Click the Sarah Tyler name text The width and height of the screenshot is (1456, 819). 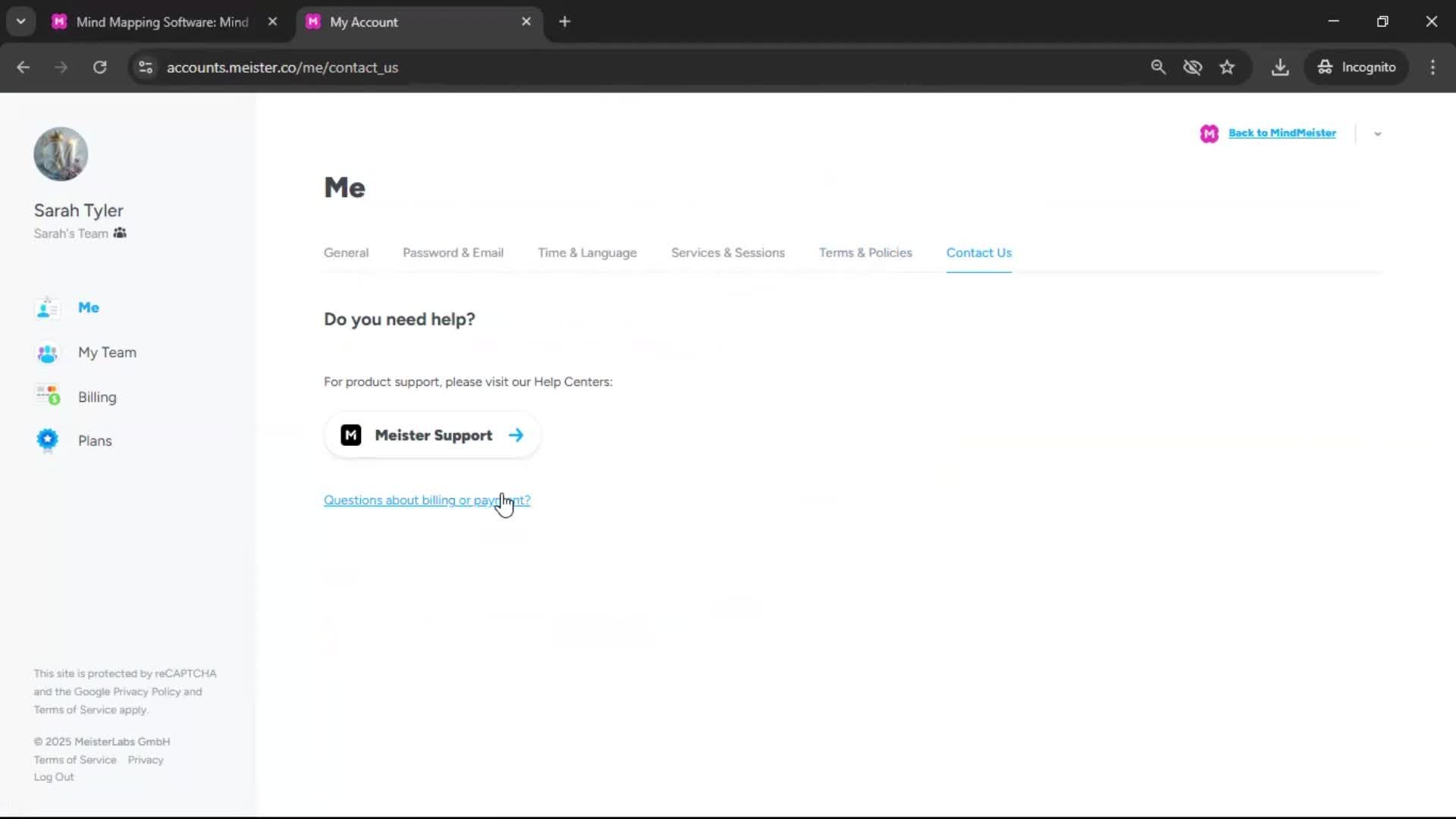pyautogui.click(x=78, y=211)
